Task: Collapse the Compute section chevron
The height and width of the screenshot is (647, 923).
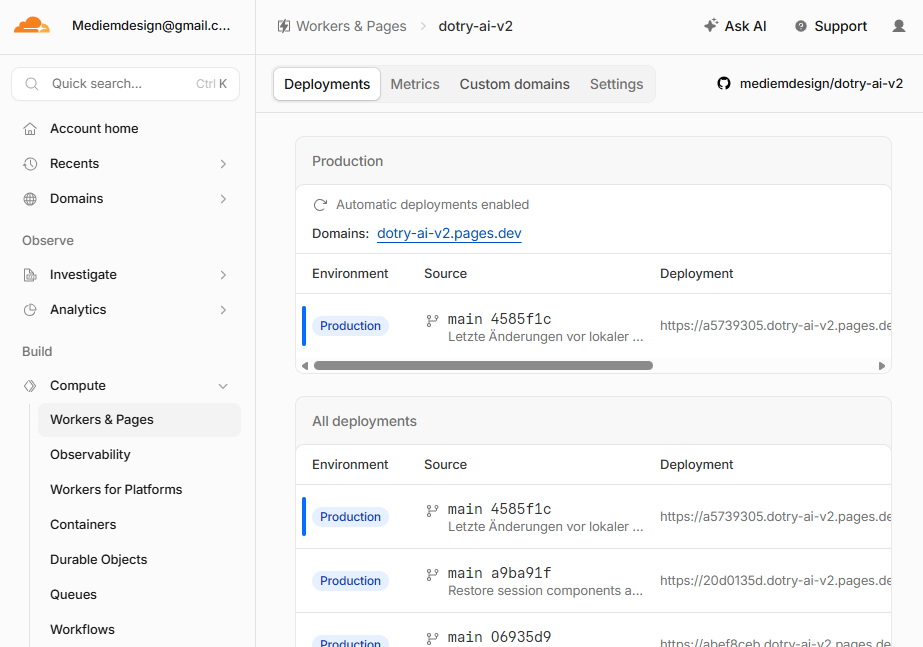Action: [x=223, y=386]
